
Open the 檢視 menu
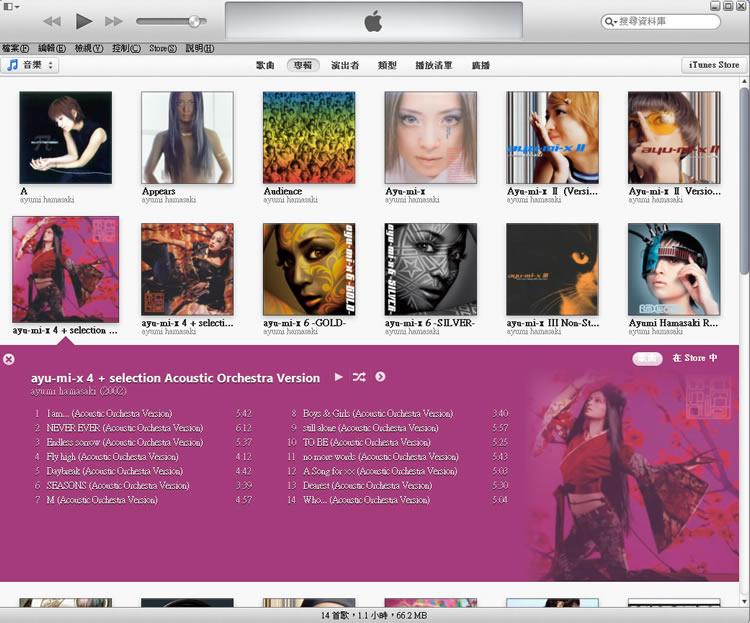click(x=89, y=48)
